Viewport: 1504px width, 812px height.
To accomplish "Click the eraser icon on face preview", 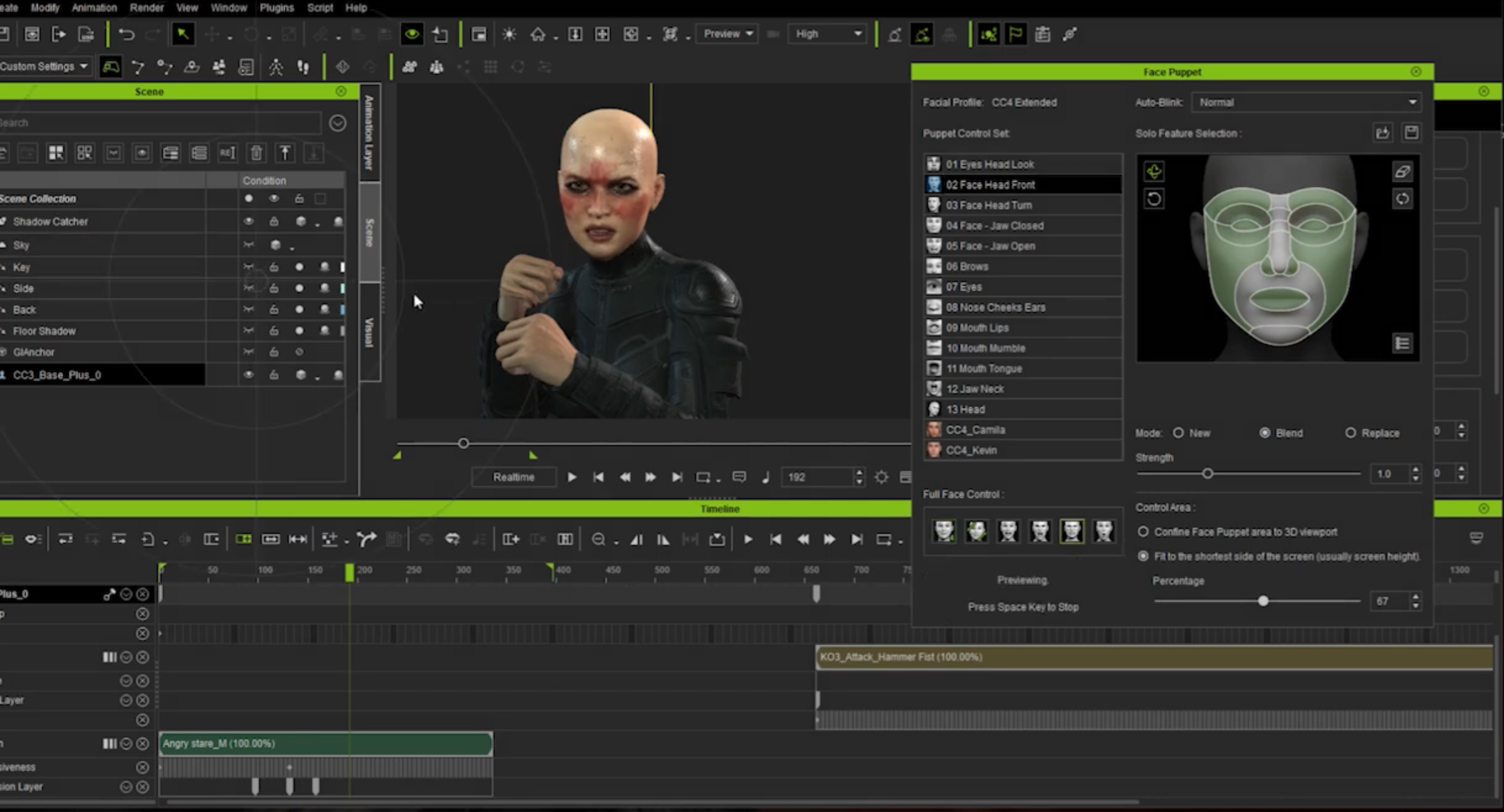I will (1402, 171).
